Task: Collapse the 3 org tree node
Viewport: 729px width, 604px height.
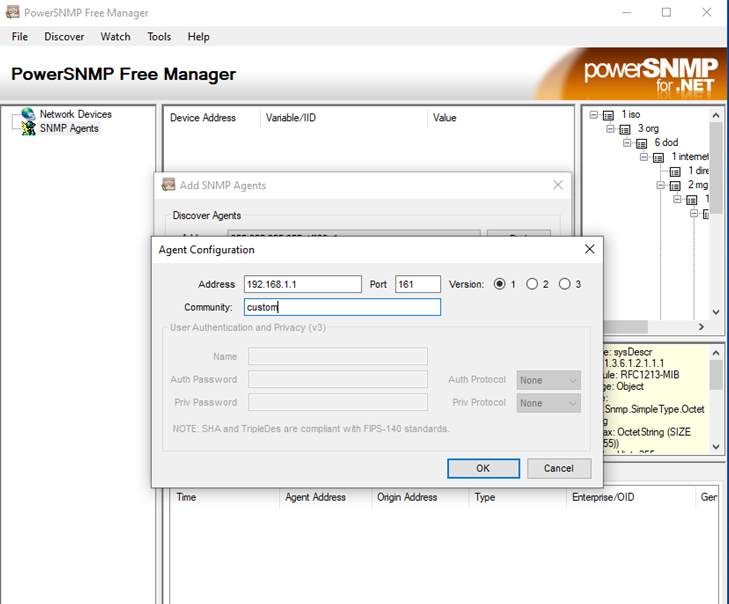Action: point(610,128)
